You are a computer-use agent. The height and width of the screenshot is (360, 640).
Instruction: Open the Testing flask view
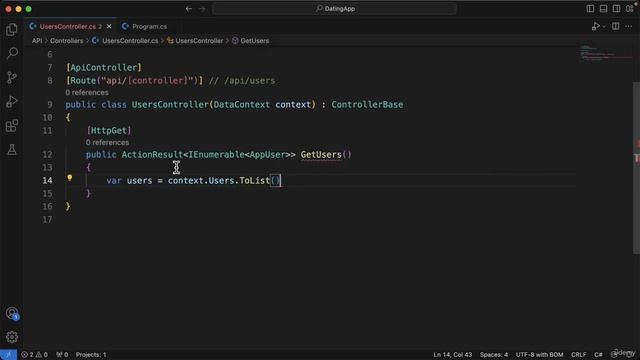point(12,149)
